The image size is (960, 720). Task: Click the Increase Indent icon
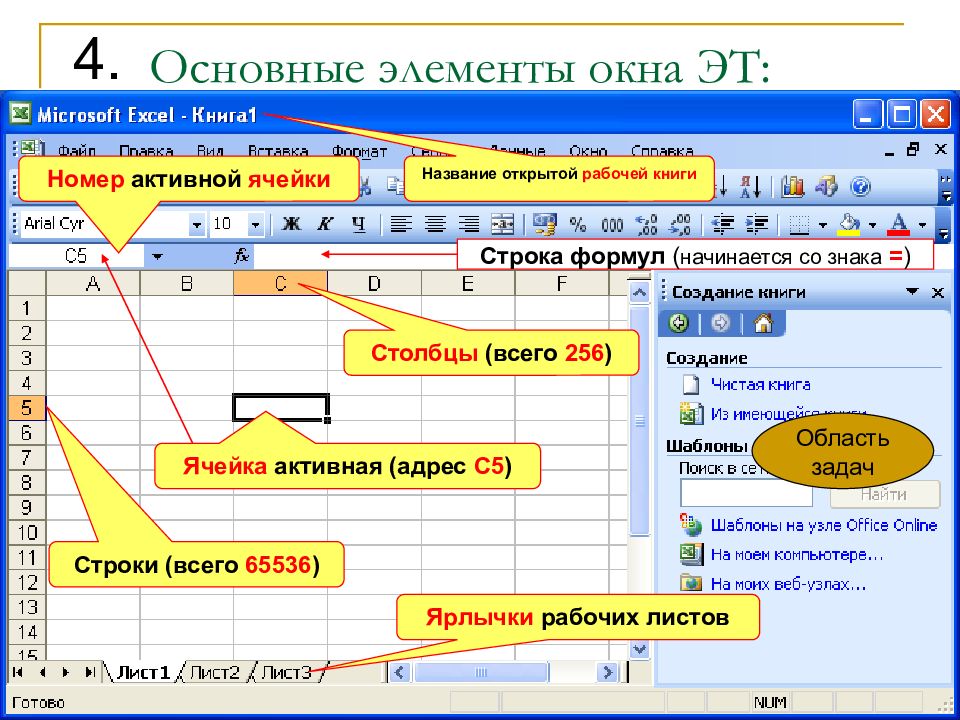[x=757, y=225]
